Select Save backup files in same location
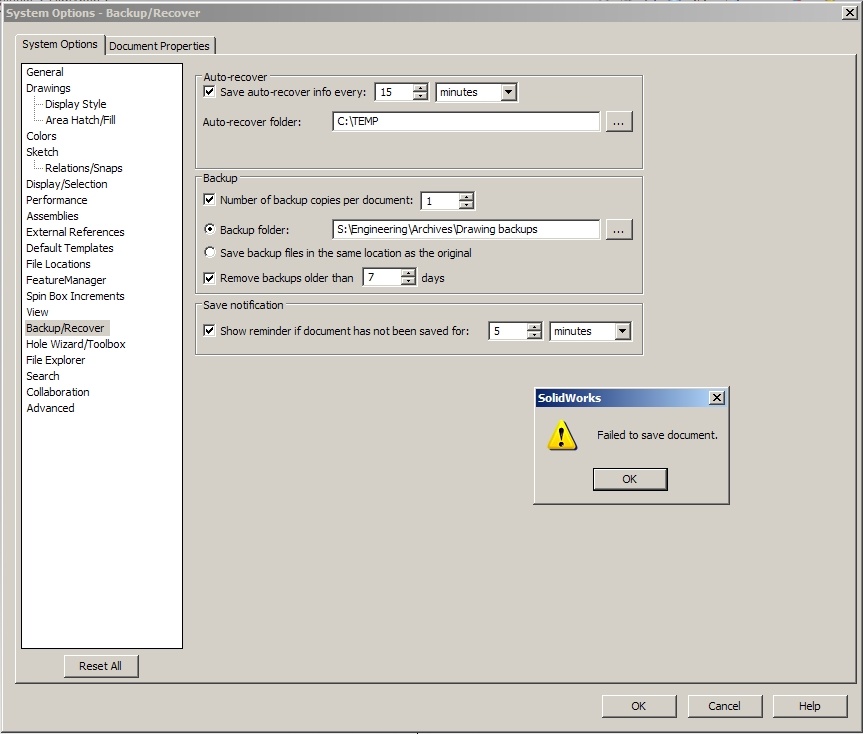The image size is (863, 734). (209, 252)
